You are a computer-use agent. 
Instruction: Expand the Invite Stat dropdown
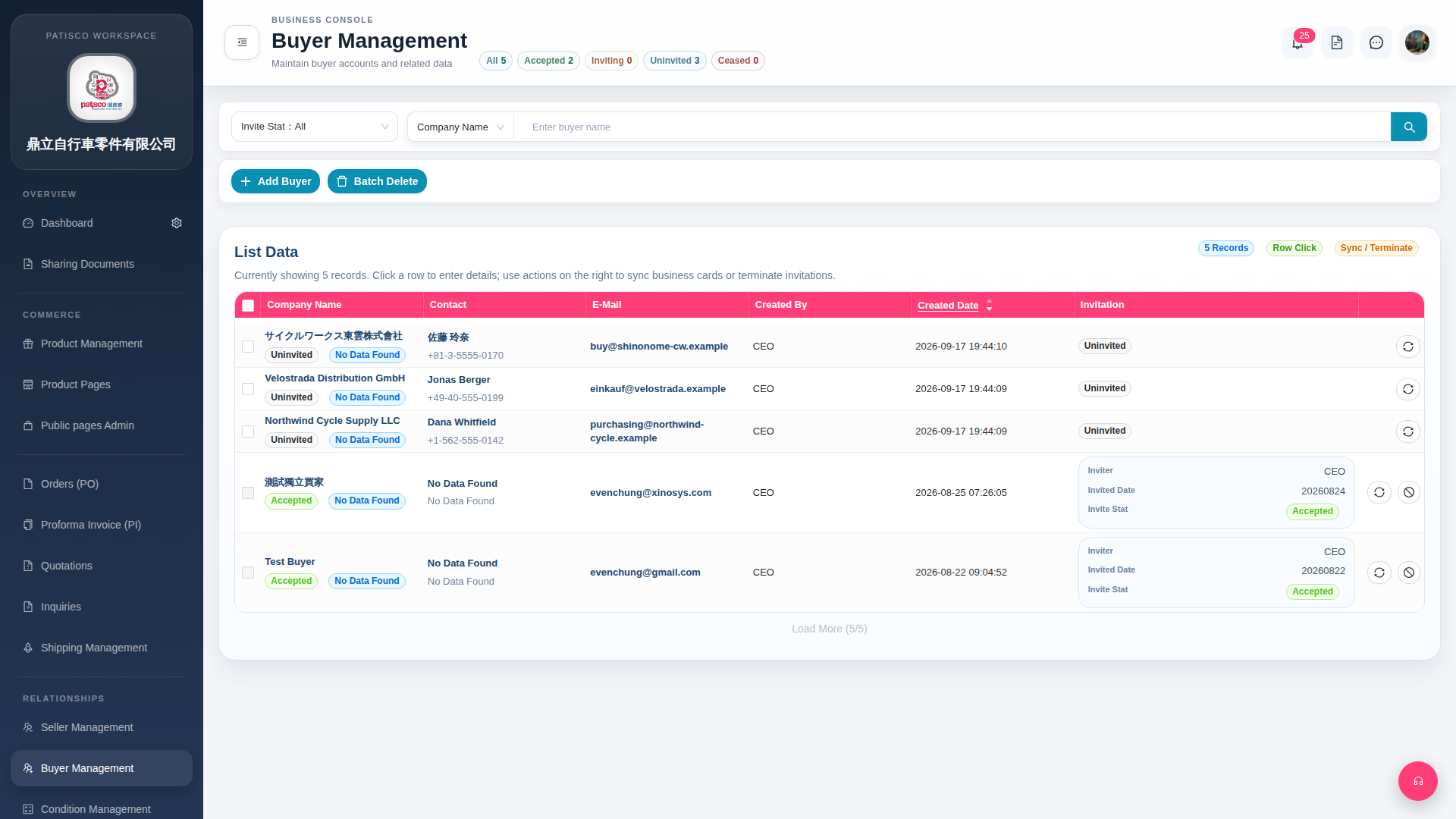pyautogui.click(x=315, y=127)
